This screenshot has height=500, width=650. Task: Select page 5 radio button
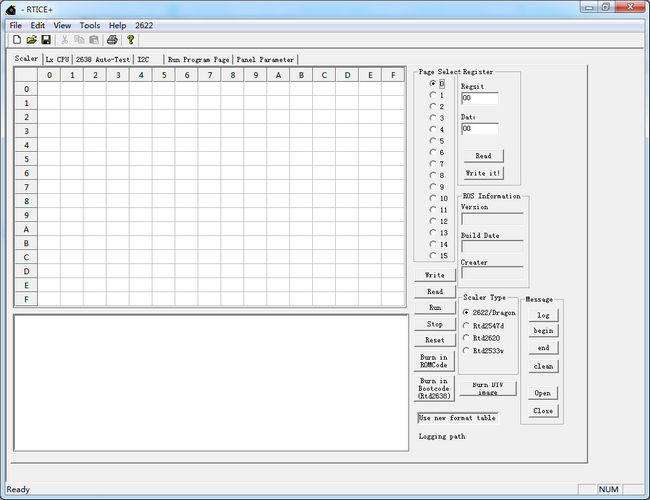(x=433, y=141)
